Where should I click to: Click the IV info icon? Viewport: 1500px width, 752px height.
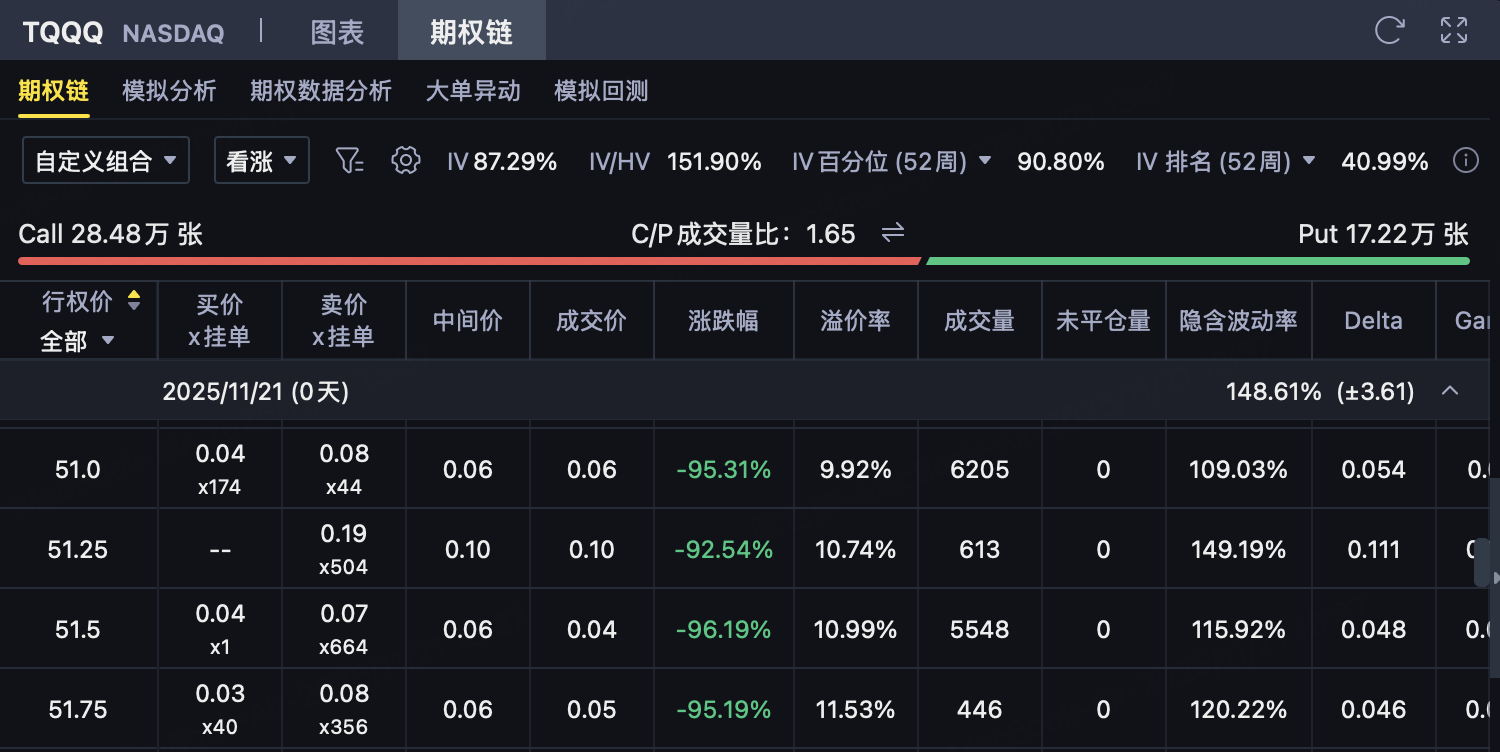pos(1465,160)
